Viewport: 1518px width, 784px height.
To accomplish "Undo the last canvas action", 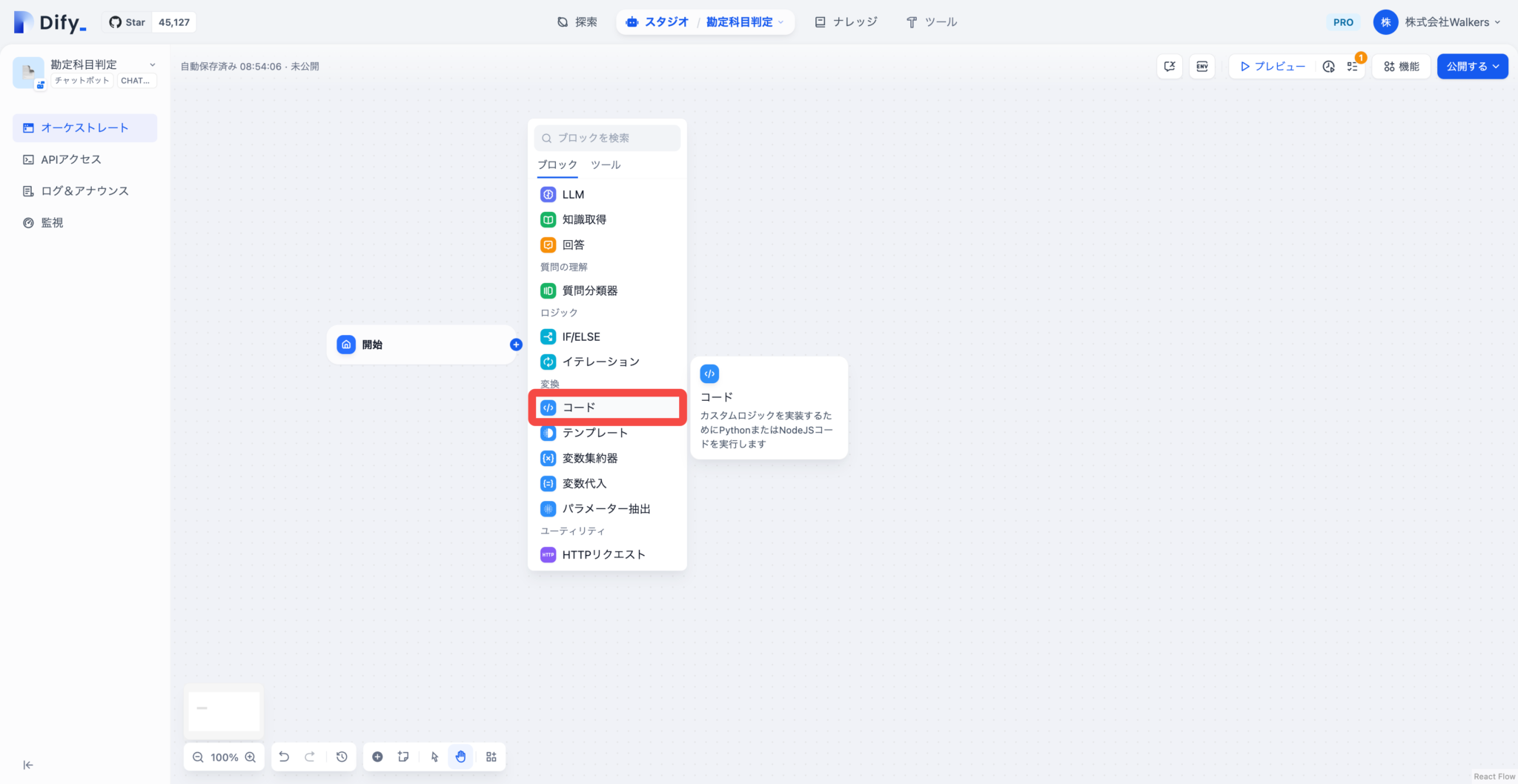I will [284, 757].
